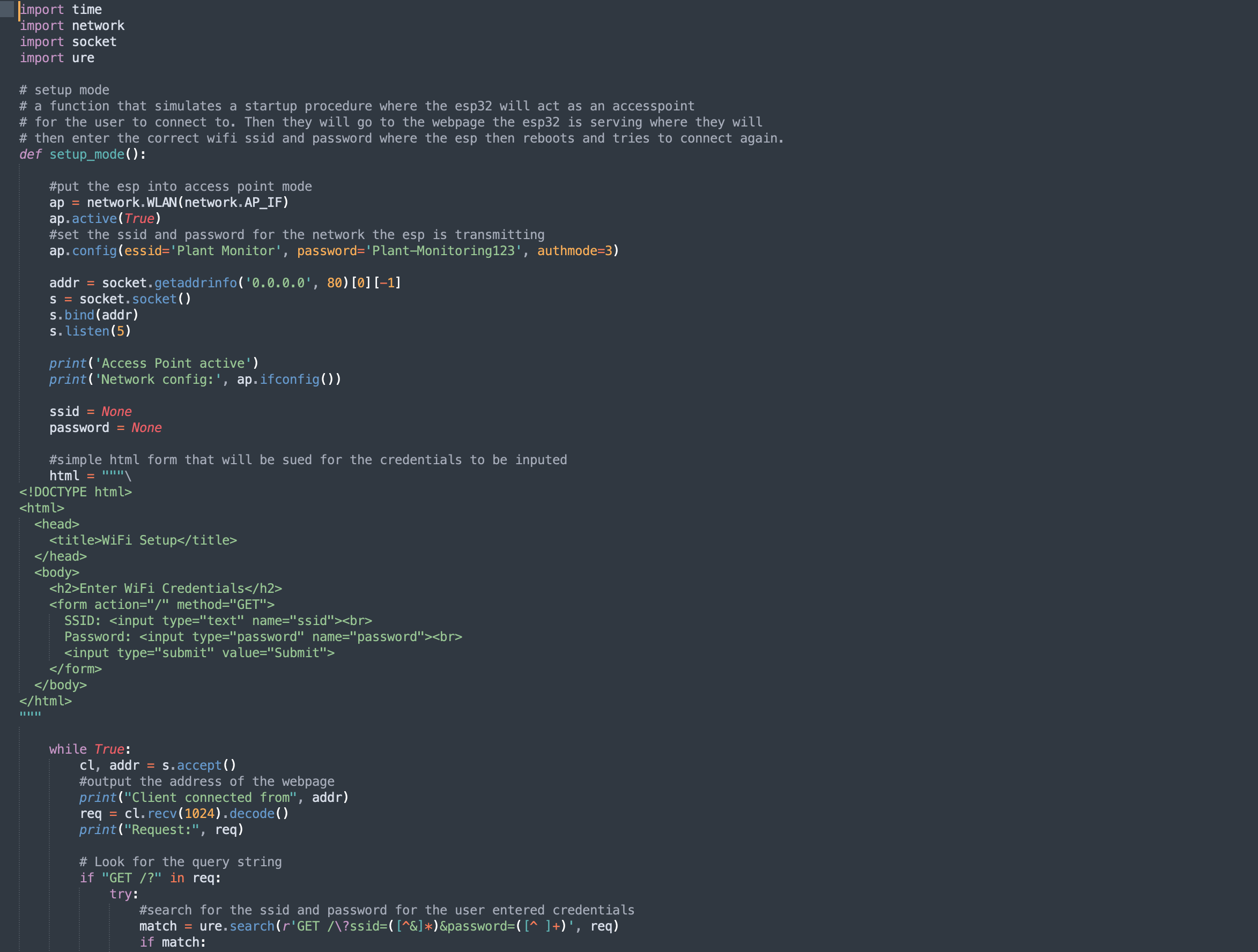The height and width of the screenshot is (952, 1258).
Task: Click the <title>WiFi Setup</title> HTML line
Action: click(x=143, y=540)
